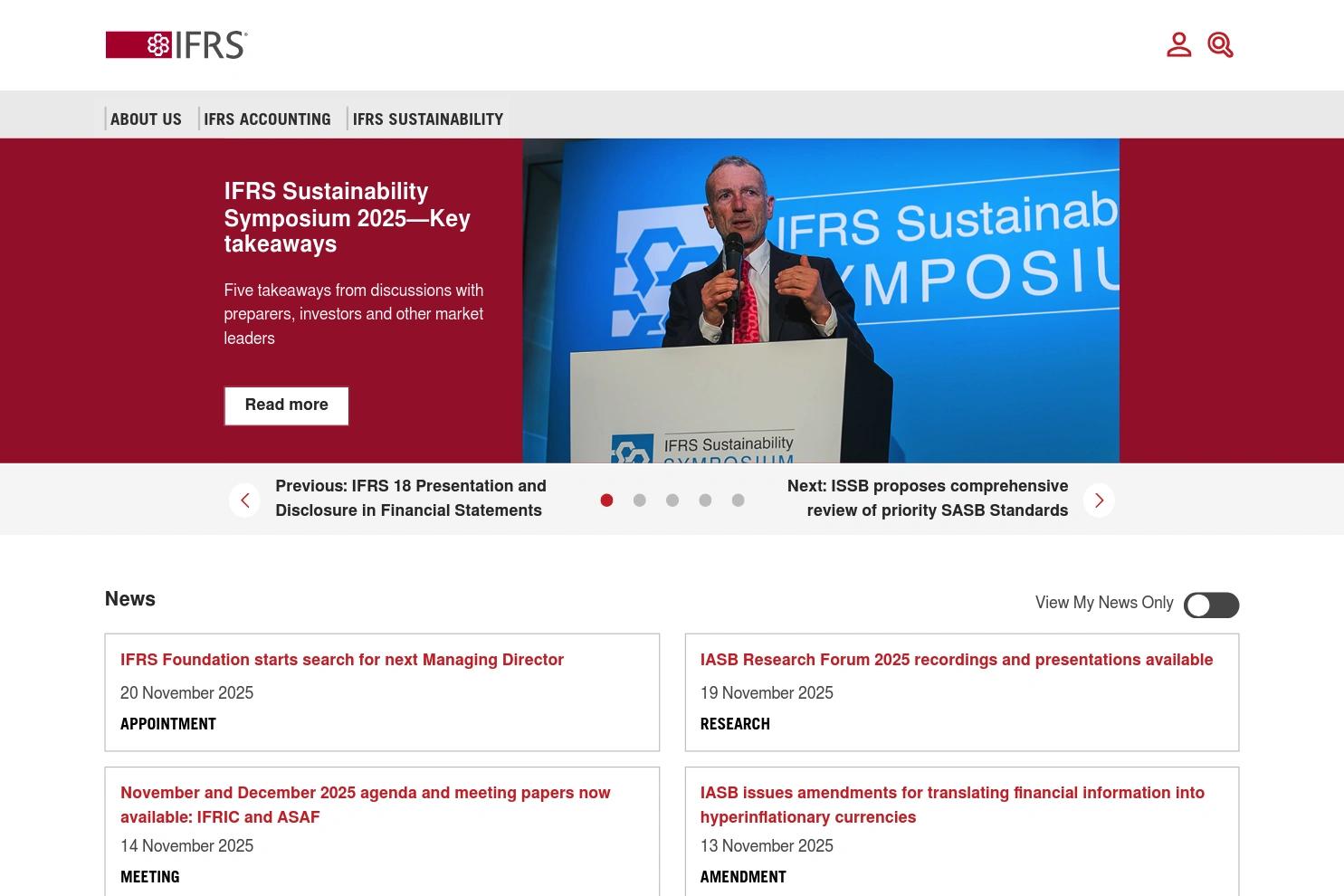Click Read more on Symposium banner
This screenshot has height=896, width=1344.
point(286,405)
